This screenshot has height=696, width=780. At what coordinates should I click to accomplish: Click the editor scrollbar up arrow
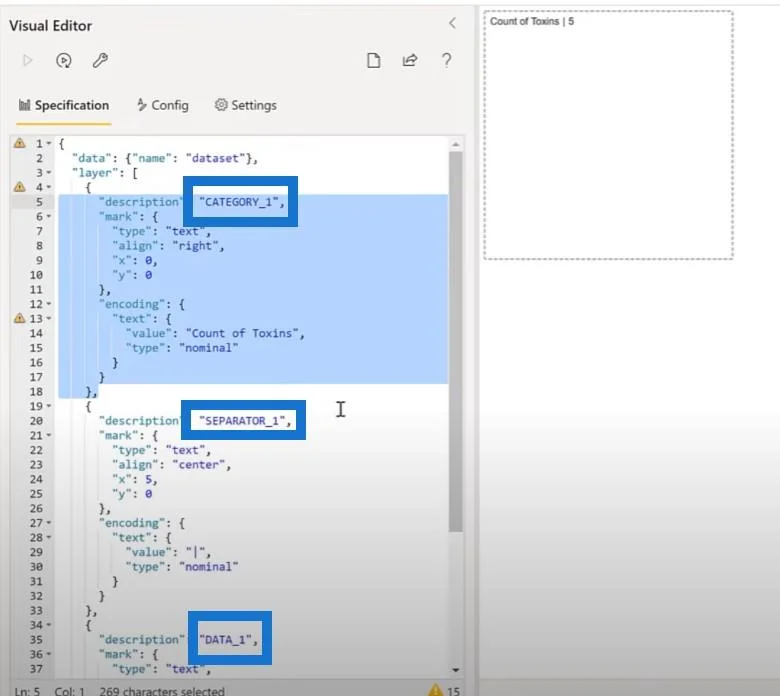pyautogui.click(x=456, y=144)
